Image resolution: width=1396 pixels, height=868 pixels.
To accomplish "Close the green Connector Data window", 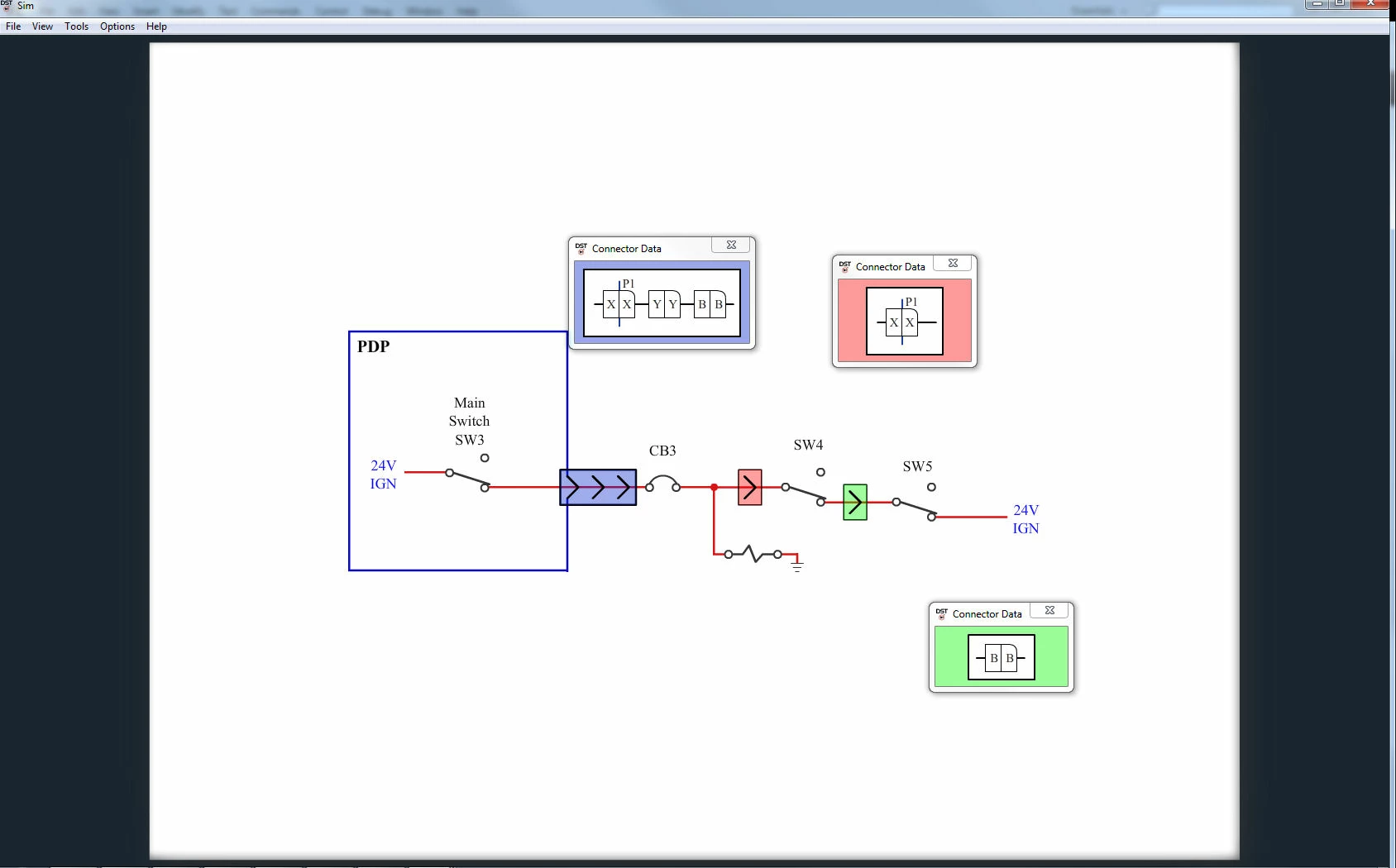I will [x=1049, y=611].
